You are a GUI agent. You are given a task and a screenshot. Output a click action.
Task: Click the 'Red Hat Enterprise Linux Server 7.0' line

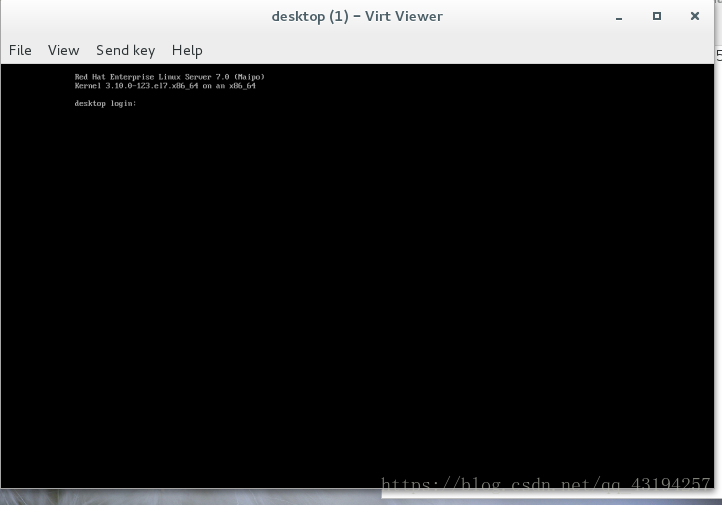(x=169, y=77)
